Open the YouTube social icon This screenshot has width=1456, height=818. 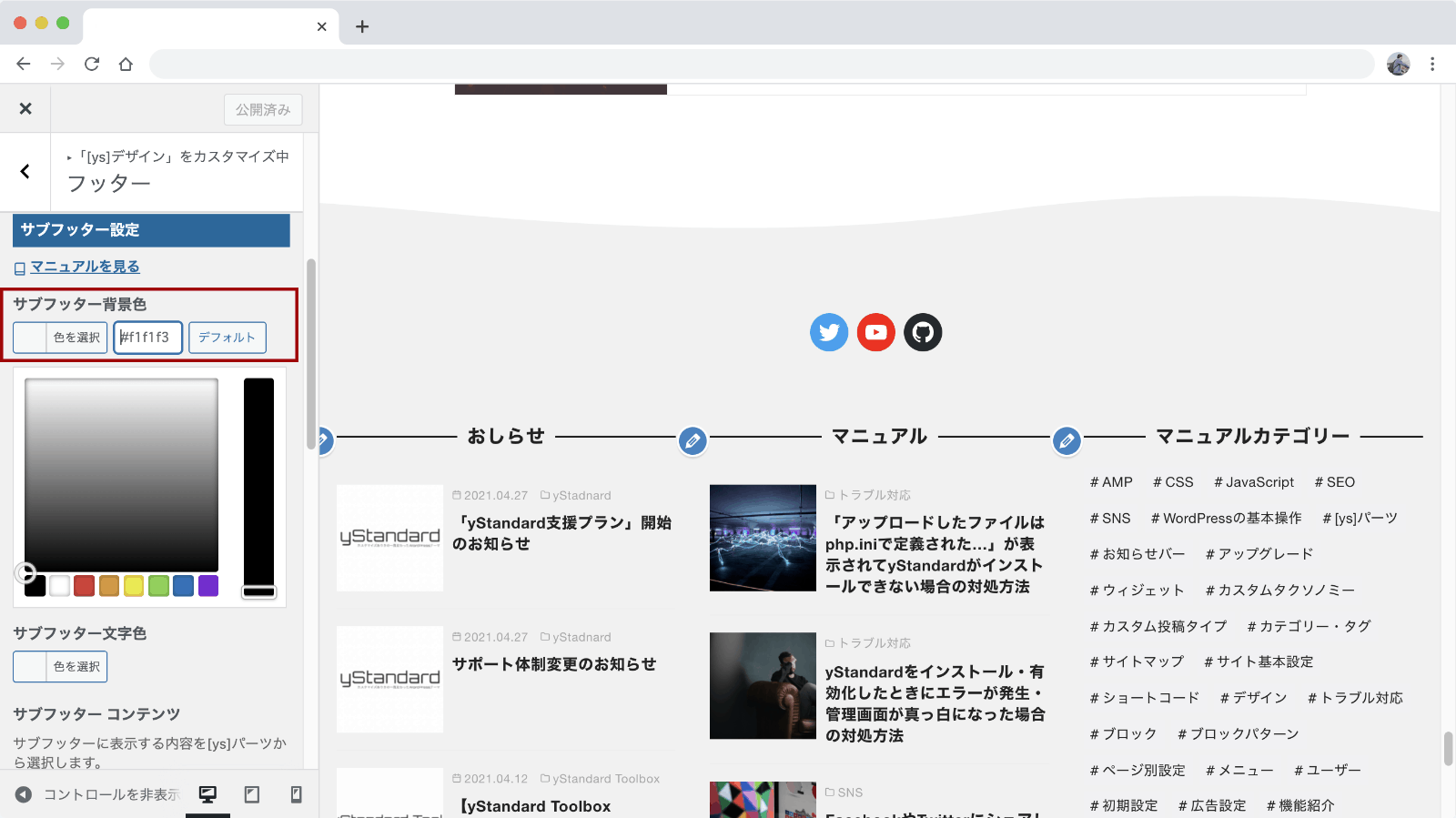pyautogui.click(x=876, y=332)
